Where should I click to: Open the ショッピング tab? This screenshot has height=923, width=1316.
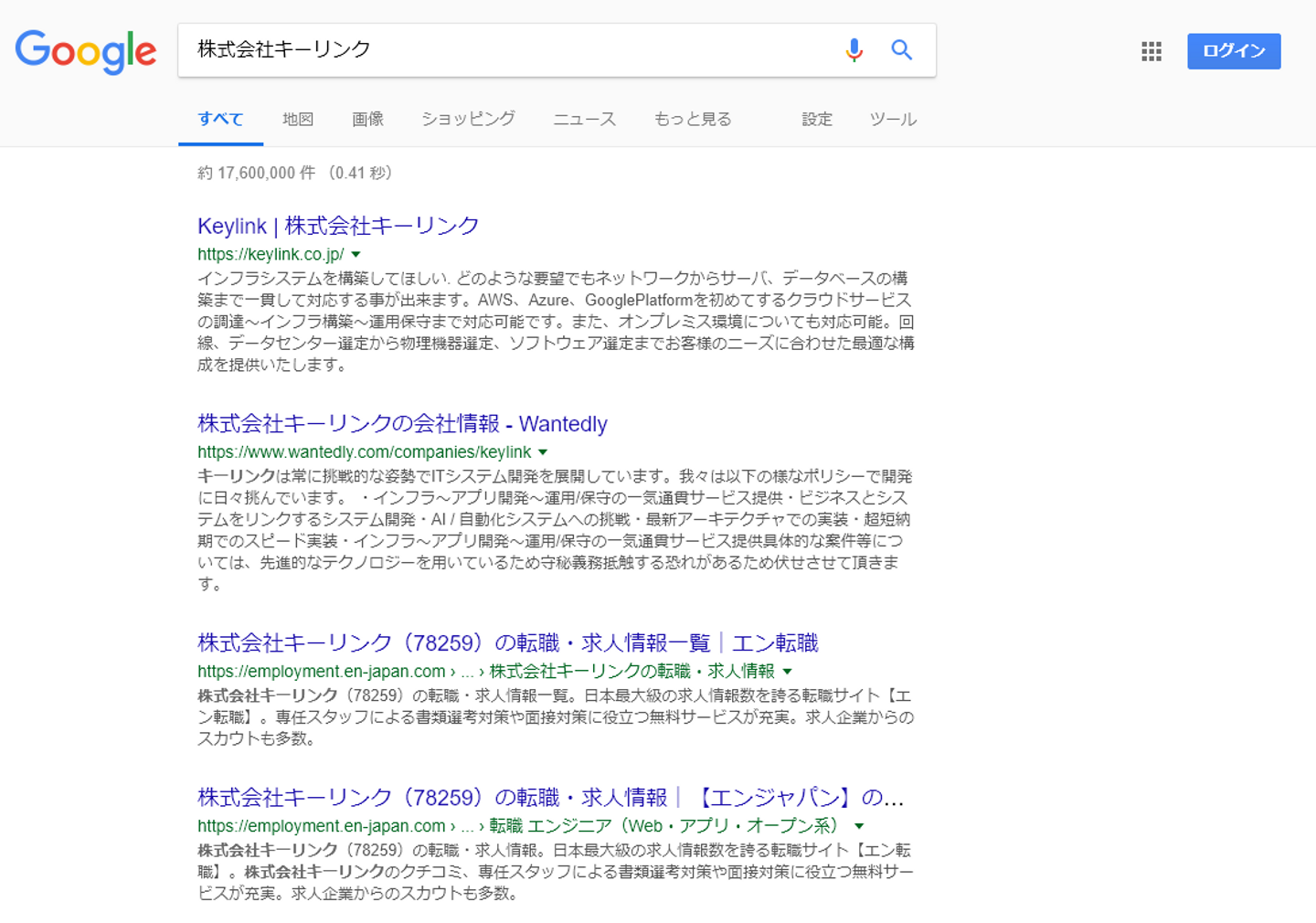click(x=468, y=120)
